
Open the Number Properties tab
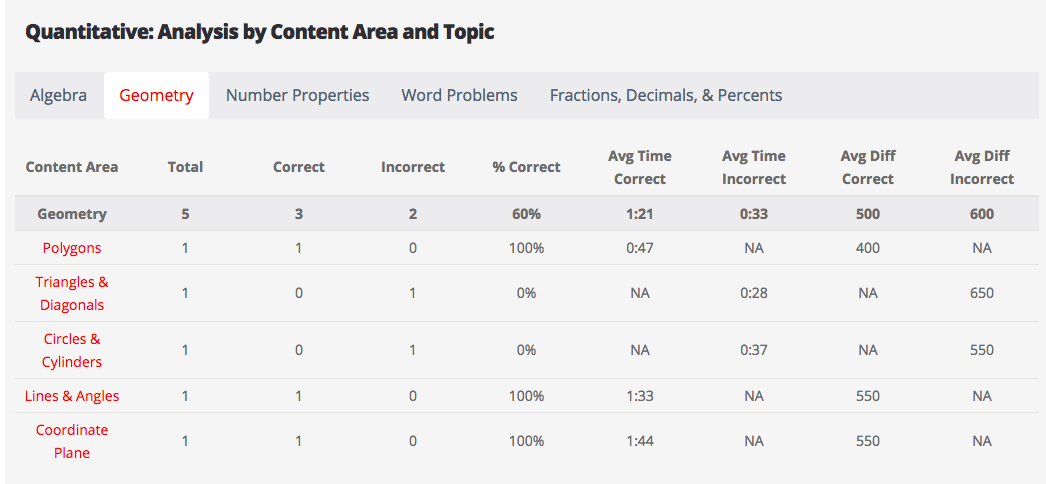297,95
